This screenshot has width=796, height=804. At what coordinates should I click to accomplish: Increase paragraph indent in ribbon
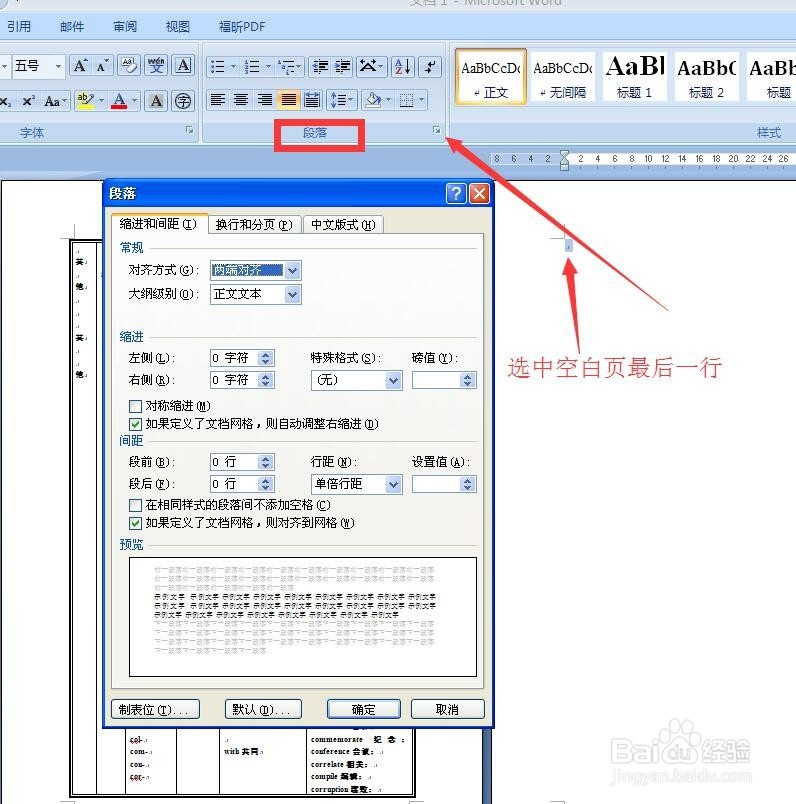[x=342, y=67]
